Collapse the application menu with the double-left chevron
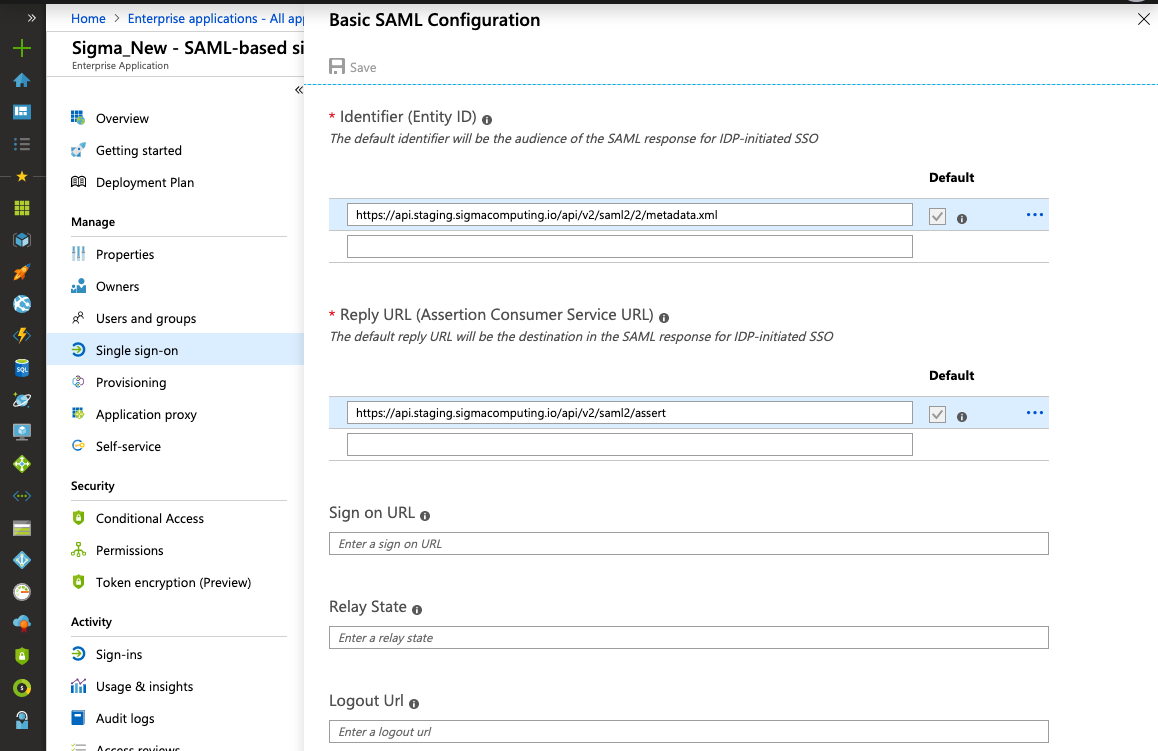 [x=298, y=90]
